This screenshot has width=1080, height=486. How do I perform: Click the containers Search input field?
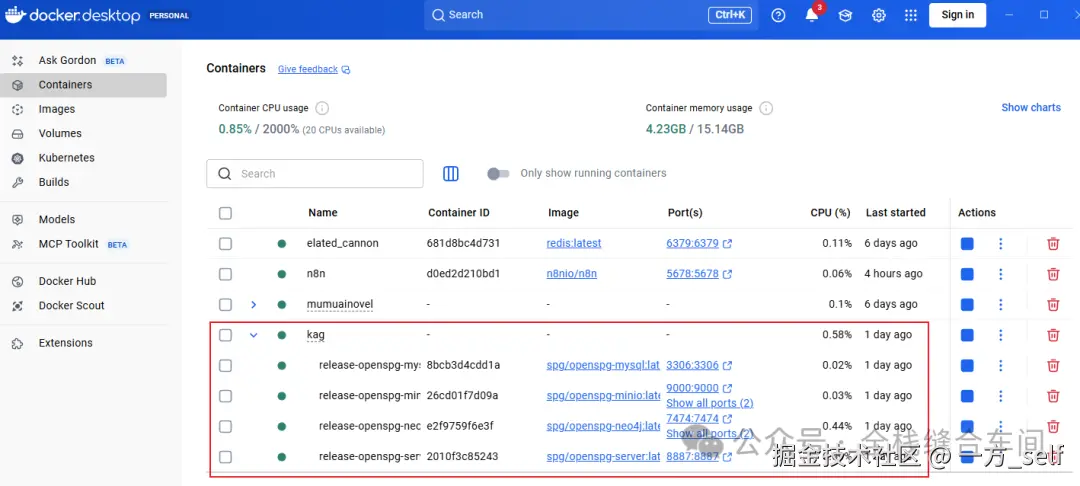(x=315, y=173)
